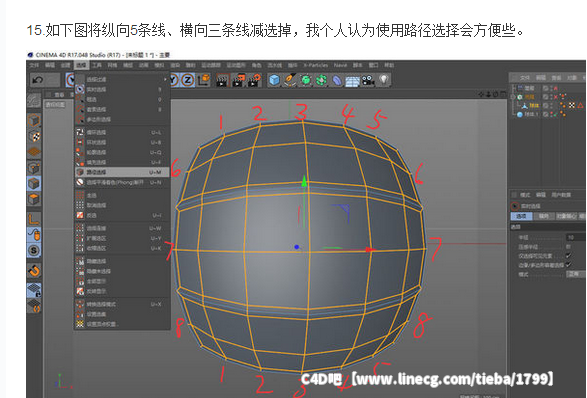Open the 模式 dropdown showing 正常
Image resolution: width=587 pixels, height=398 pixels.
click(x=575, y=274)
